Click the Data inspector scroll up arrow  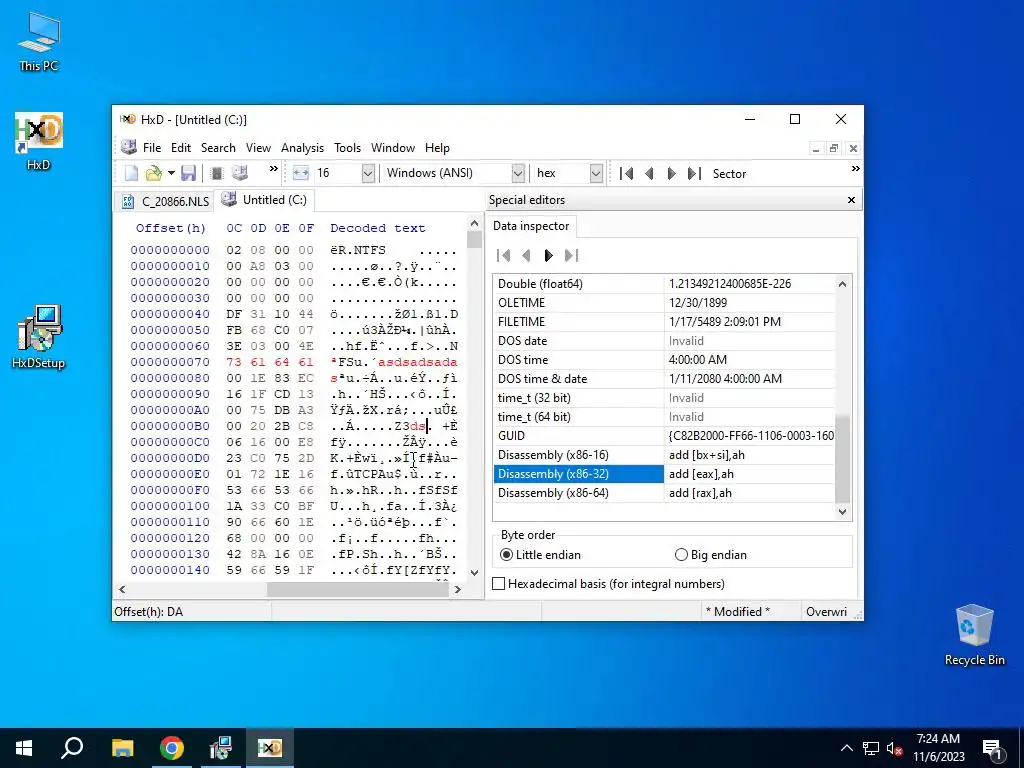click(x=842, y=284)
